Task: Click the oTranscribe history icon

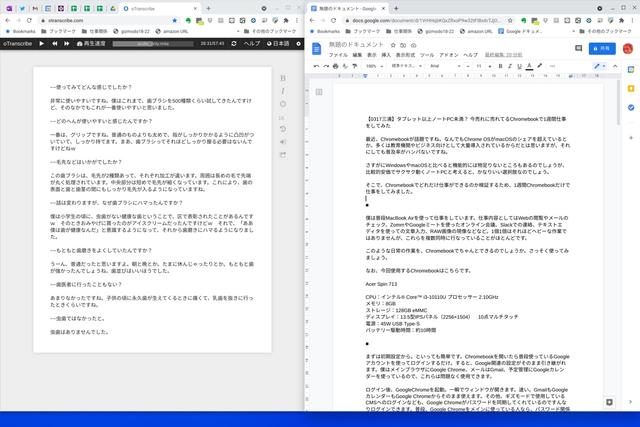Action: pos(283,129)
